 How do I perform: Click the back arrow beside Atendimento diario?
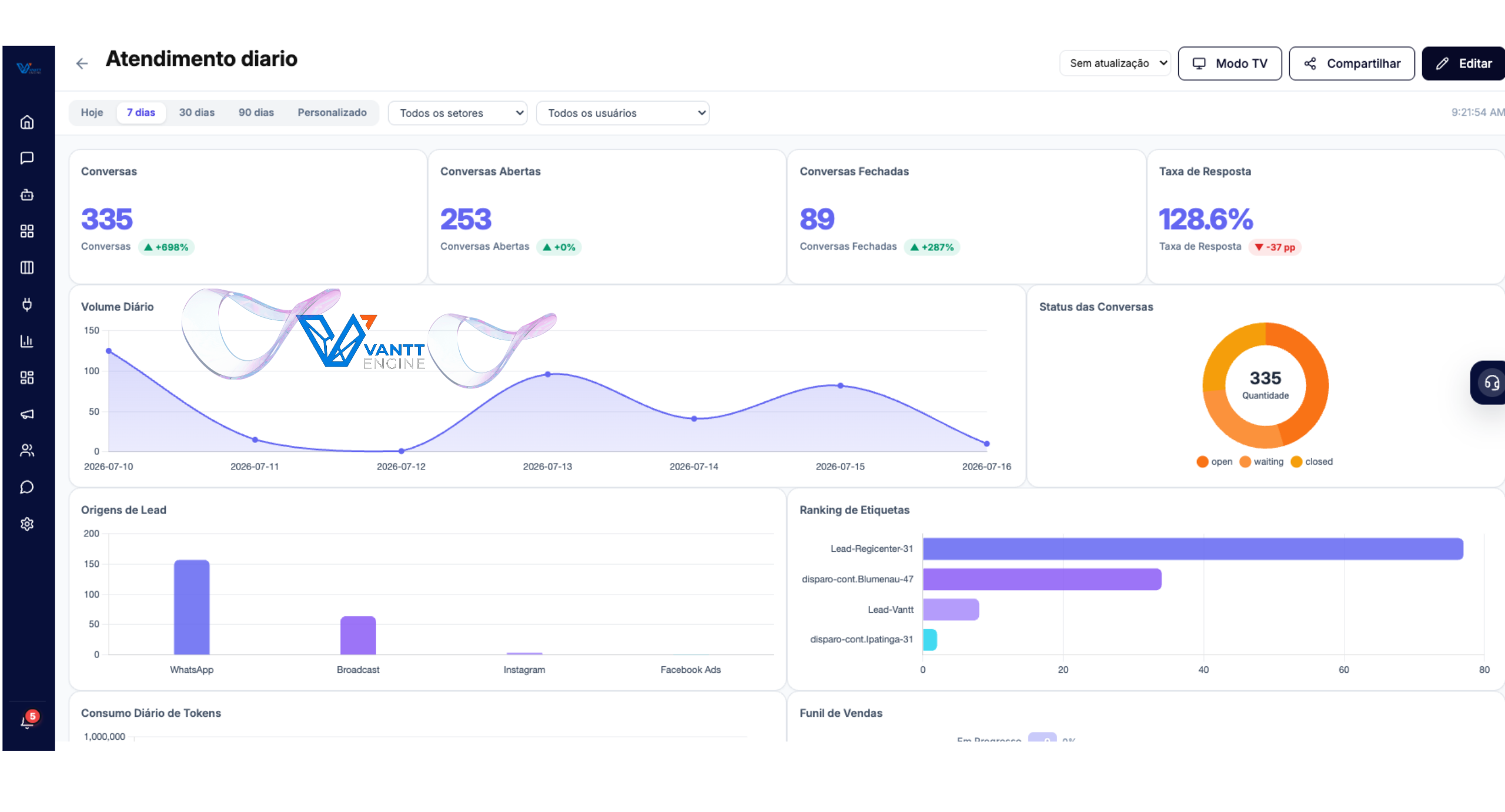[x=82, y=63]
